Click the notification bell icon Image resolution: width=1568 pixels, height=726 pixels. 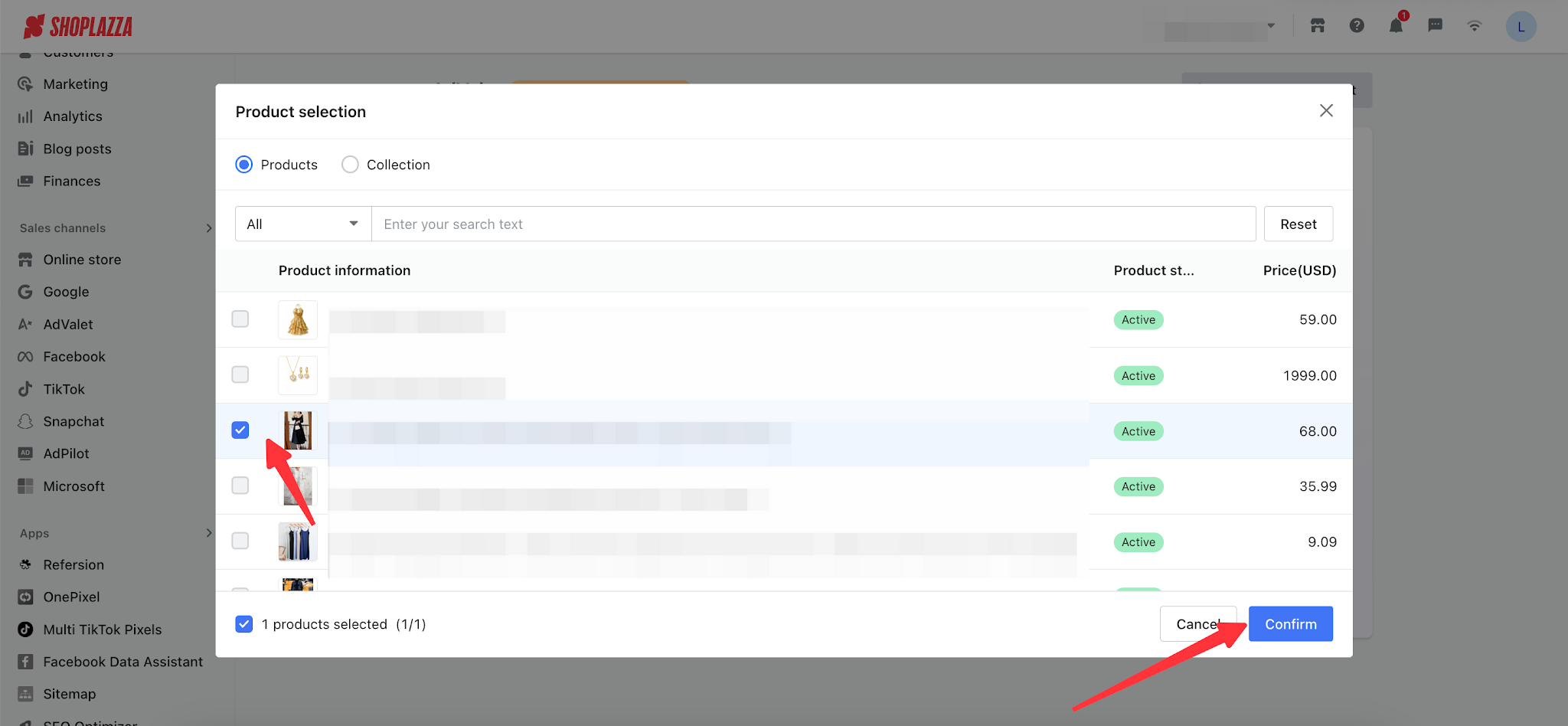click(1396, 26)
